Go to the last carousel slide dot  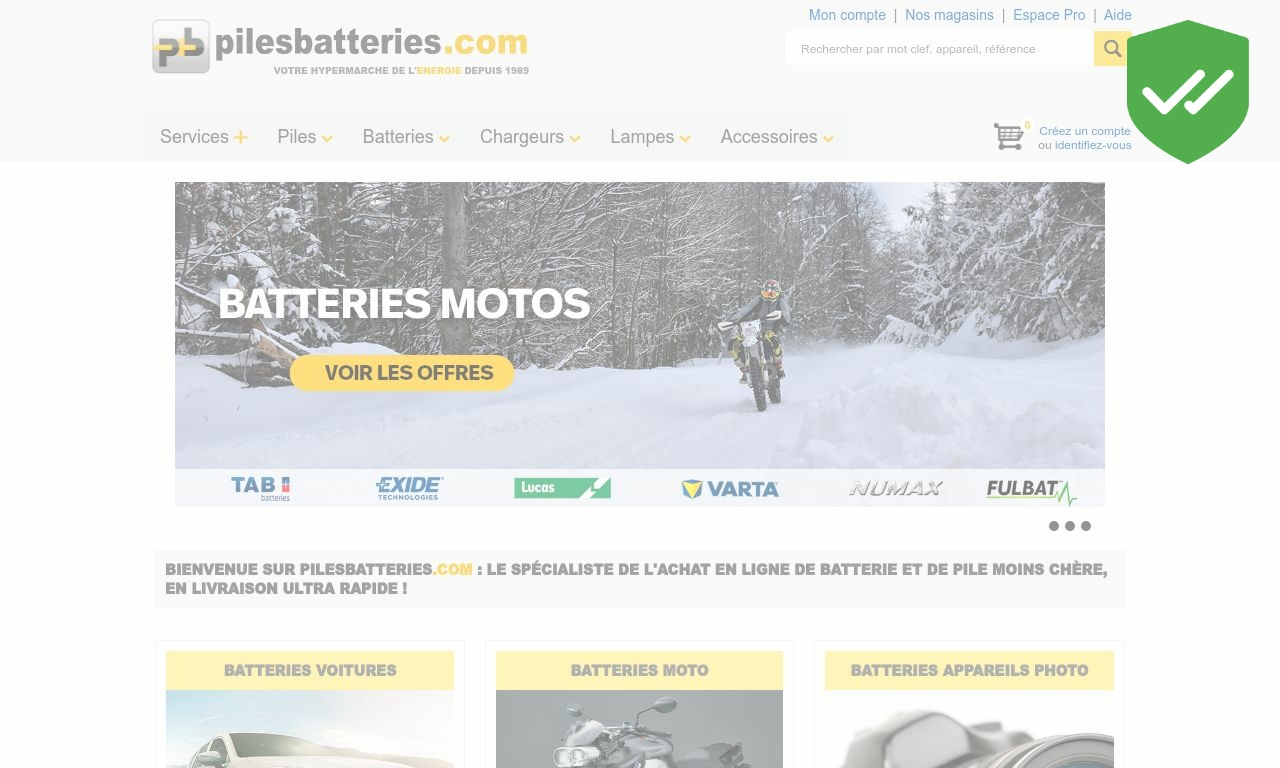coord(1086,526)
